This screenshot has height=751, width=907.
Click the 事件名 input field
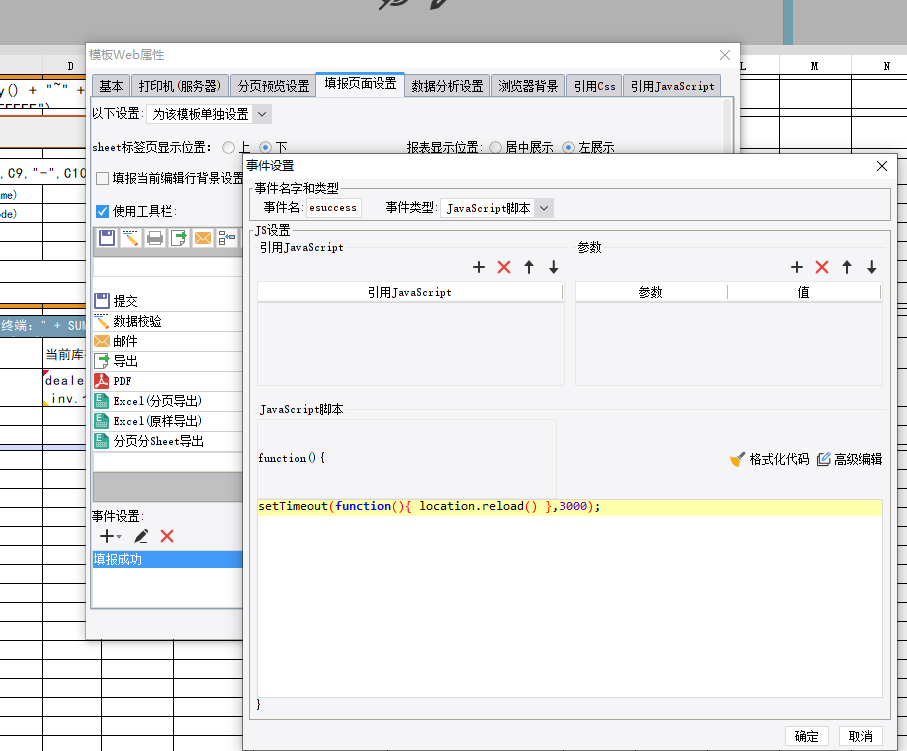333,208
